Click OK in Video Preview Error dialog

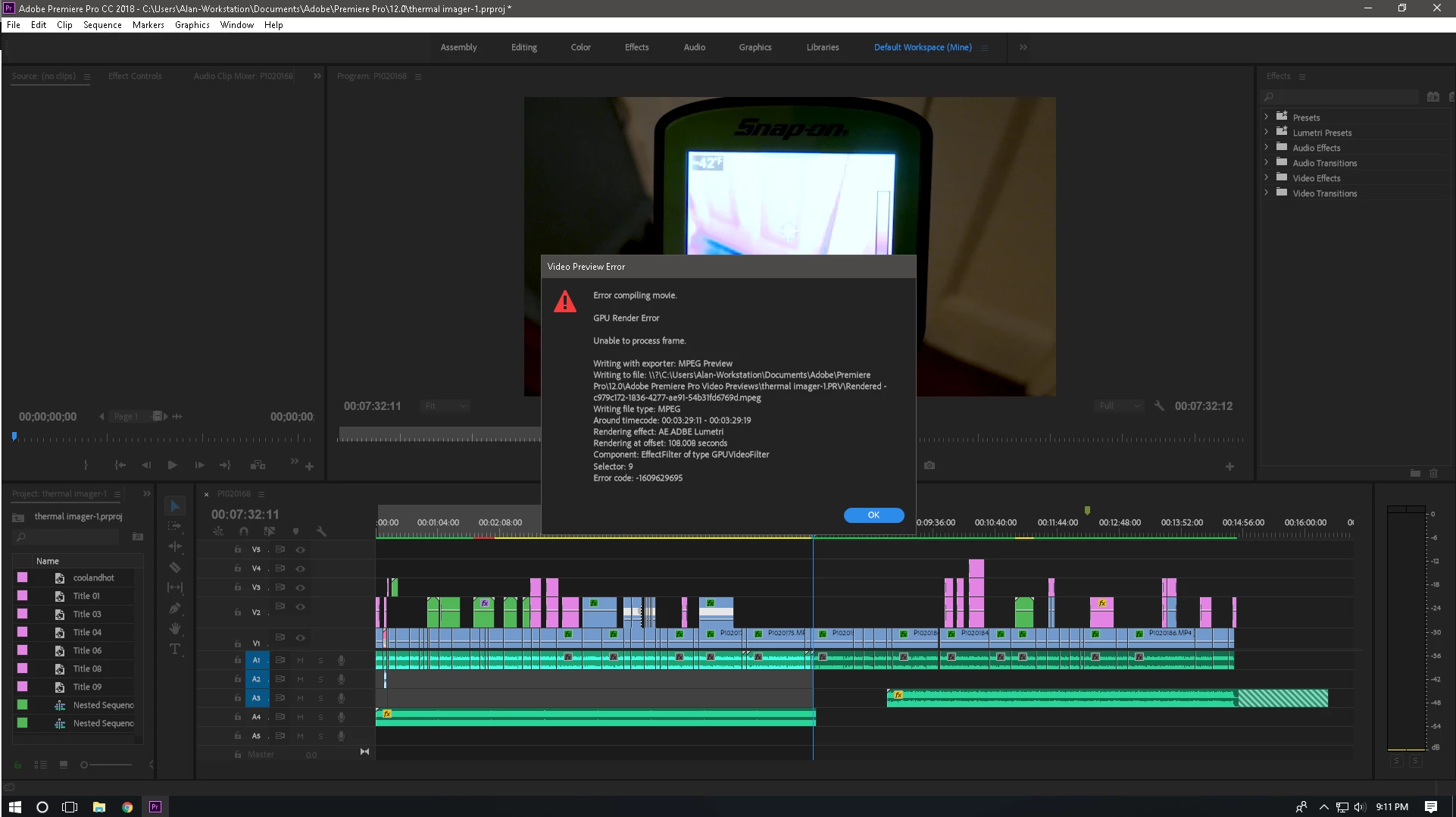(873, 515)
